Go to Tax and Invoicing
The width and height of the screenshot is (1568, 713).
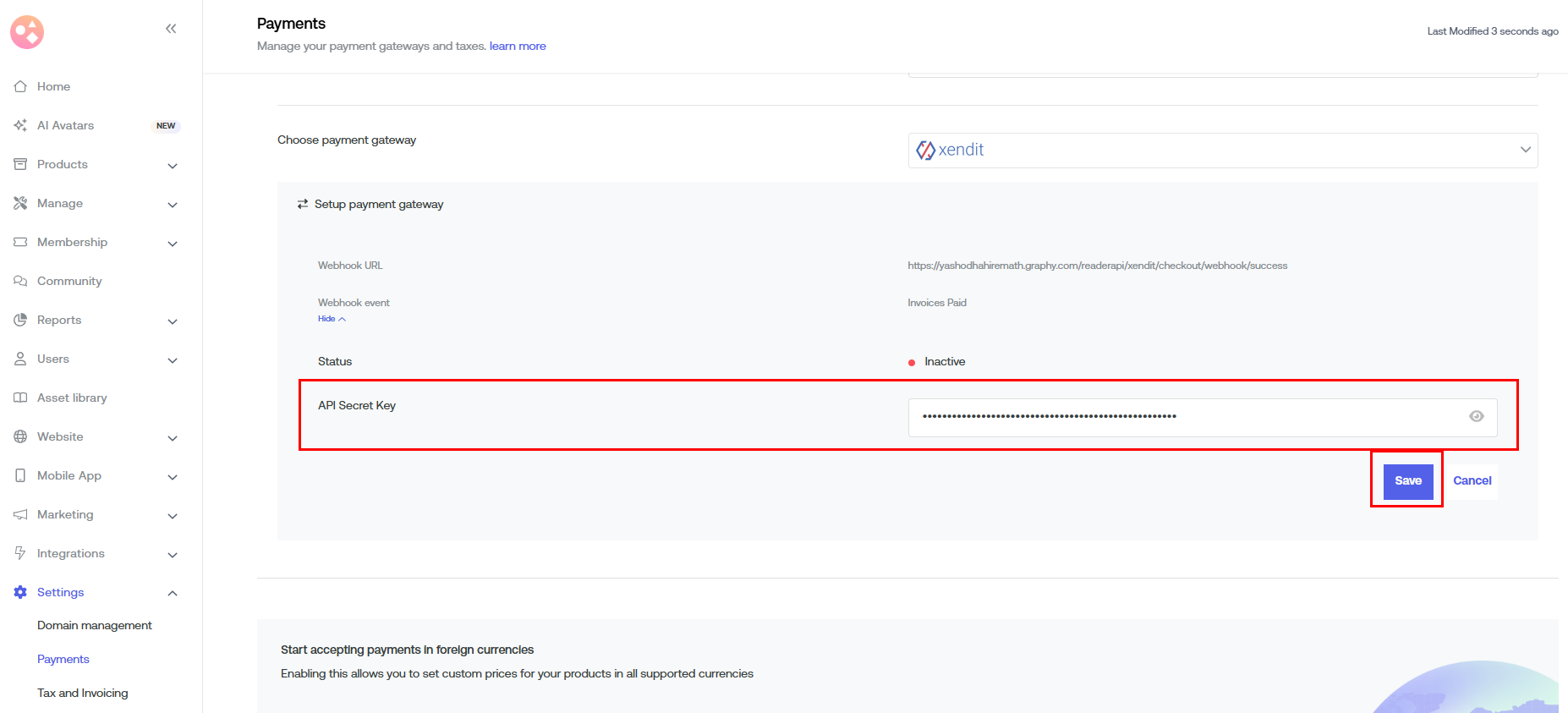click(82, 693)
